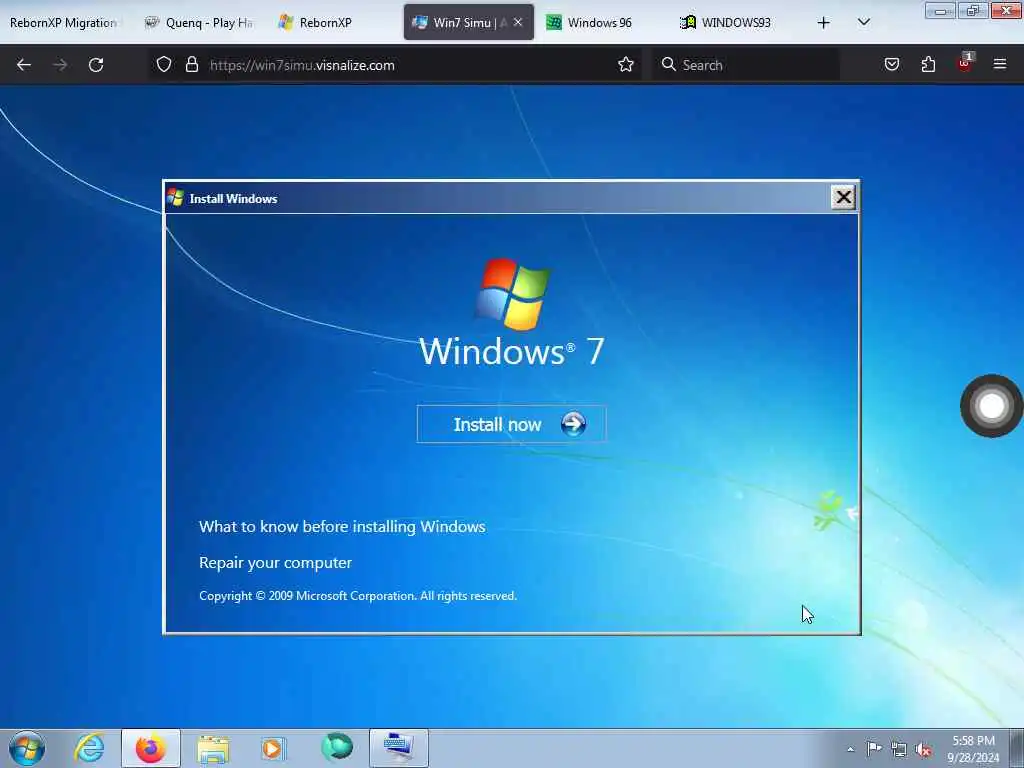Open Windows Media Player from taskbar
This screenshot has height=768, width=1024.
click(273, 748)
